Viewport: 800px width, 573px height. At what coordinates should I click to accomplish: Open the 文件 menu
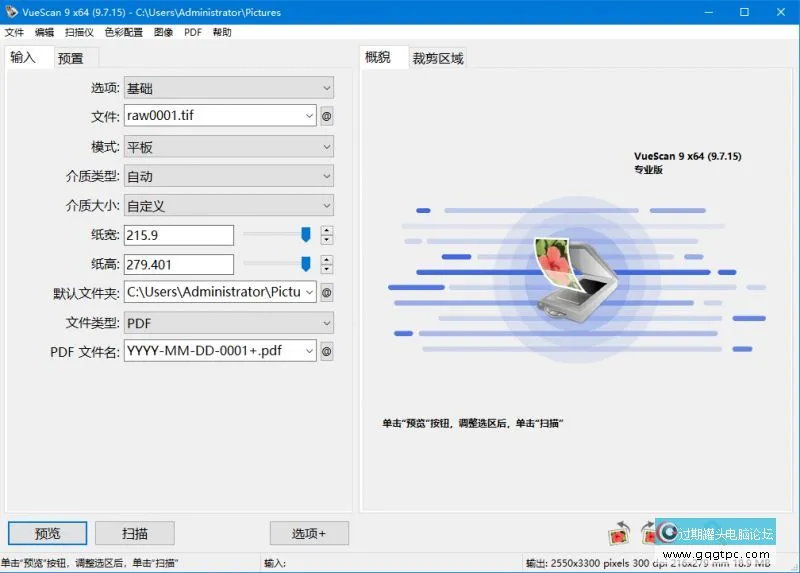click(14, 32)
